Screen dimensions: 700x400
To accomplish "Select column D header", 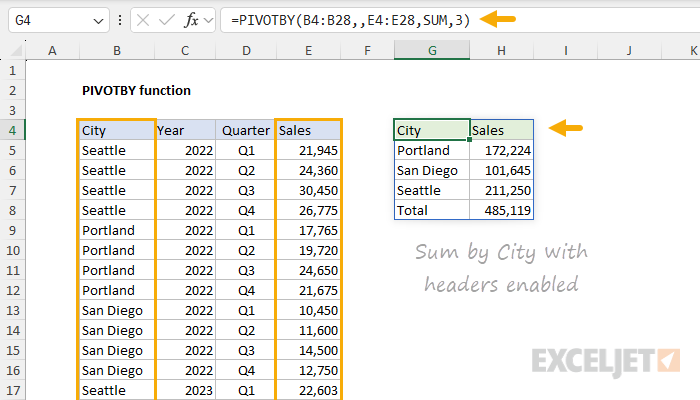I will (246, 50).
